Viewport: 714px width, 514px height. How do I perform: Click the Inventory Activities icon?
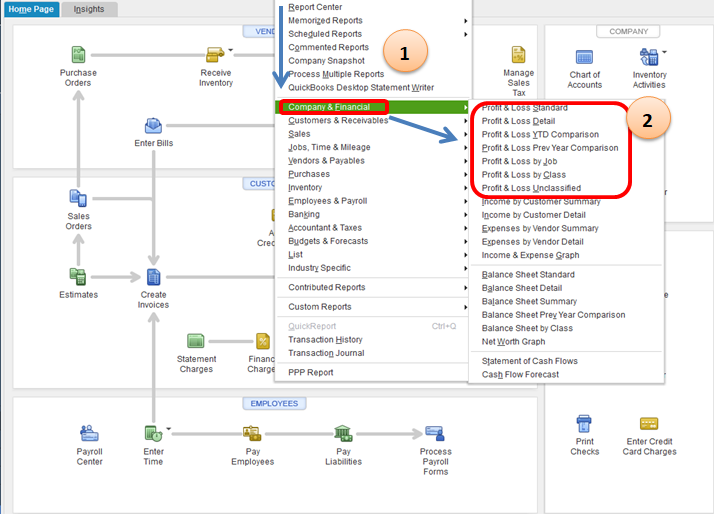click(x=649, y=57)
